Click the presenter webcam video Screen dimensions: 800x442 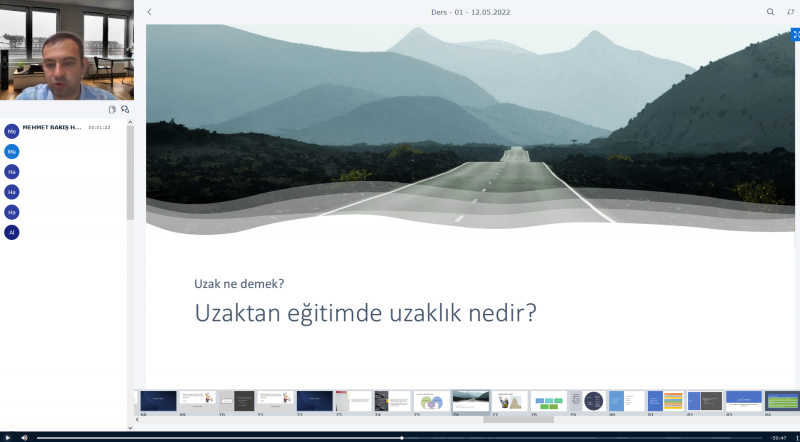tap(66, 50)
